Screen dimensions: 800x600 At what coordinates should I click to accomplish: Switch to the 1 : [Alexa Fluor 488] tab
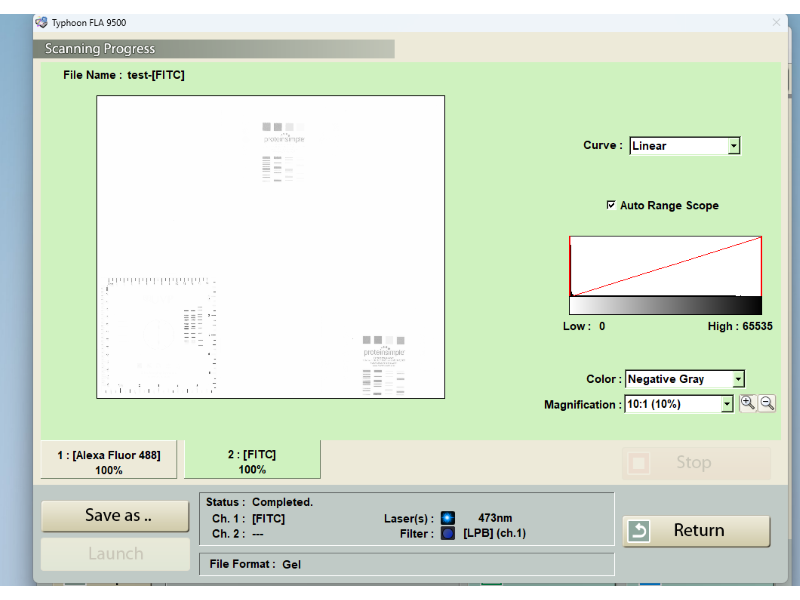pyautogui.click(x=109, y=461)
